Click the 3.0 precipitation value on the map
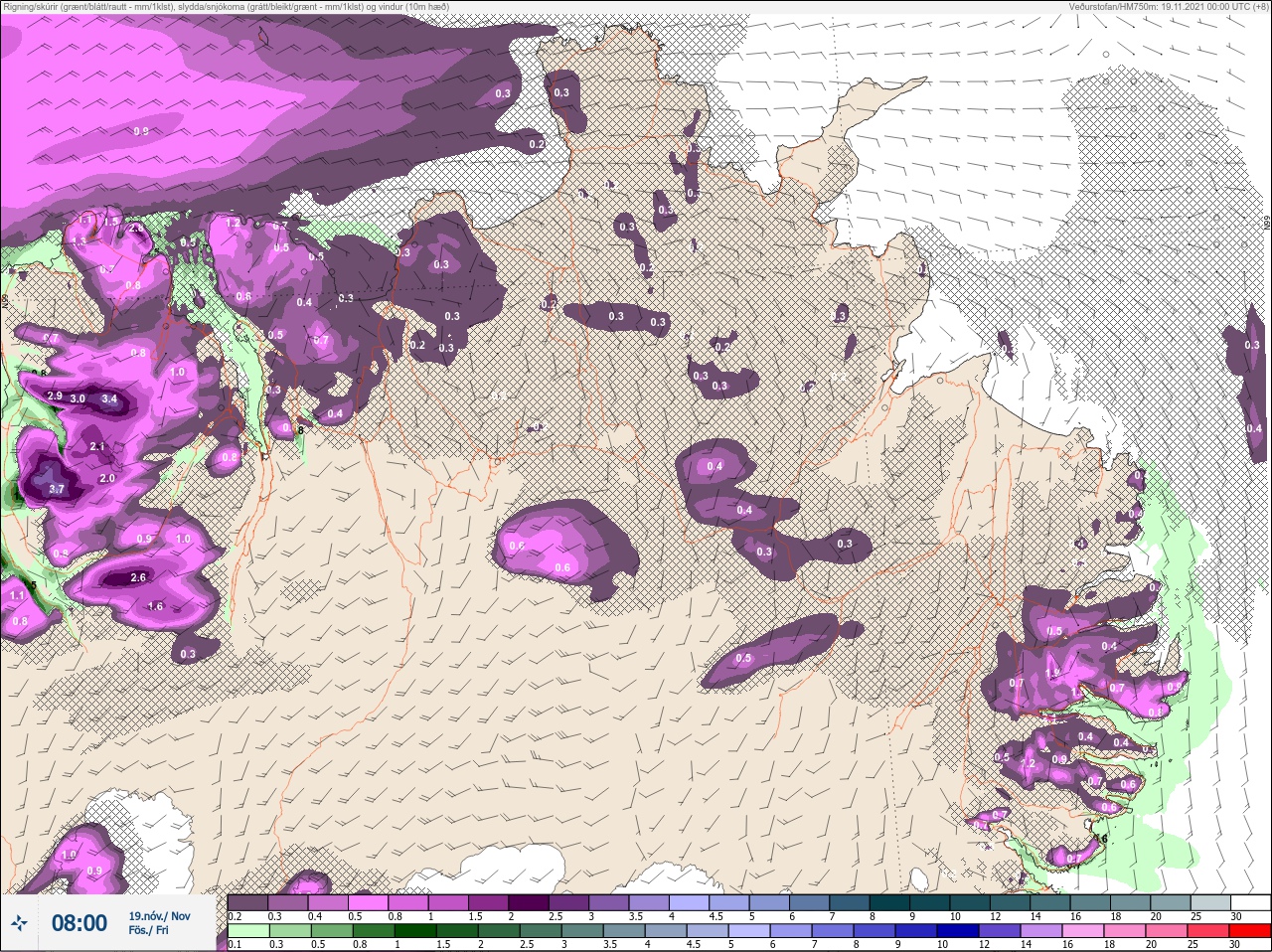This screenshot has height=952, width=1272. click(78, 398)
